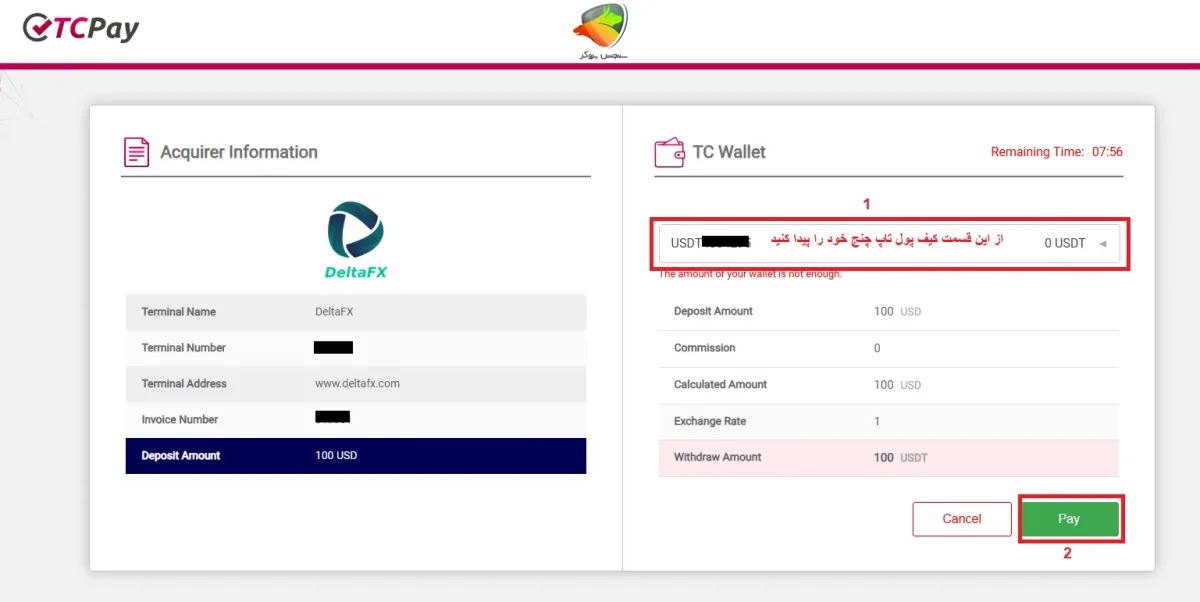The width and height of the screenshot is (1200, 602).
Task: Click the Commission row label
Action: coord(705,348)
